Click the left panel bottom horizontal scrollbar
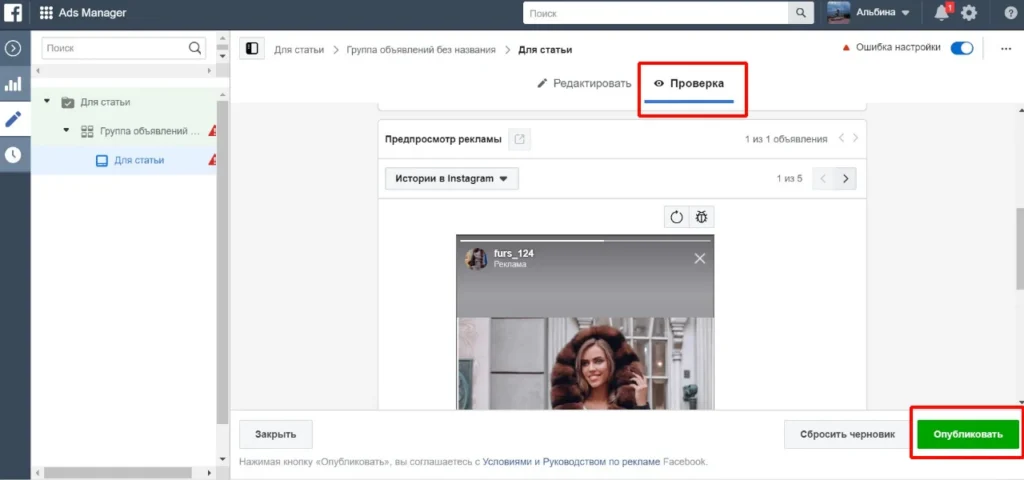 tap(118, 472)
